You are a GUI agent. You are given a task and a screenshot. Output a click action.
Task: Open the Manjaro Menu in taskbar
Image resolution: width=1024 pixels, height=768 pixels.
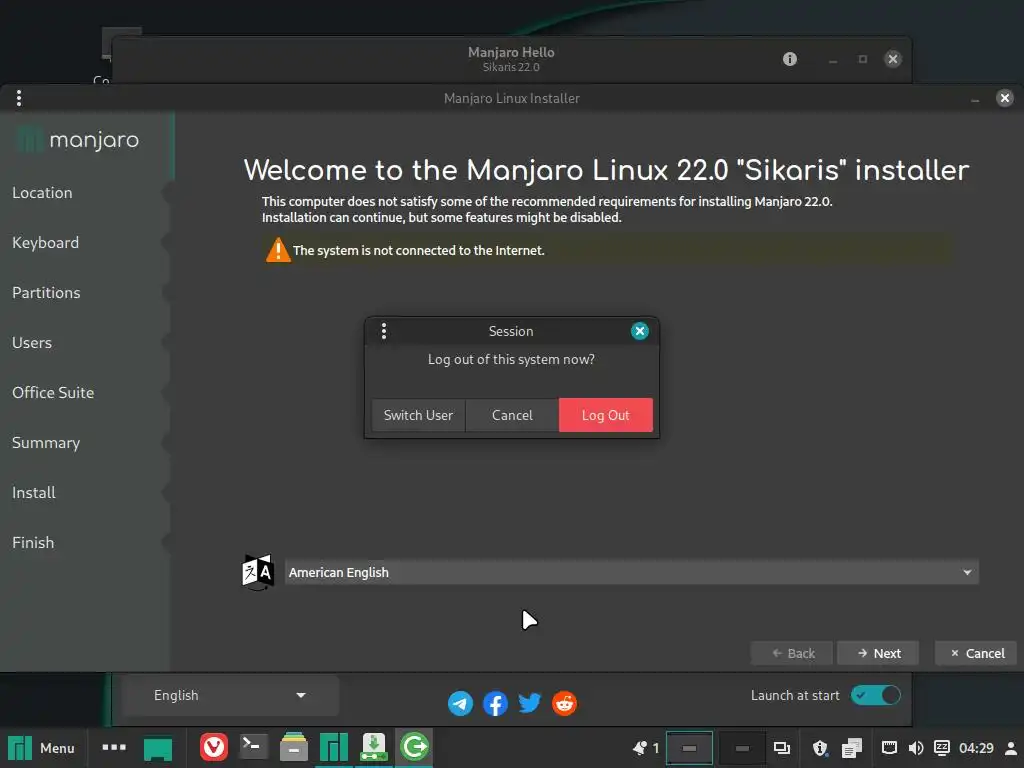point(41,748)
